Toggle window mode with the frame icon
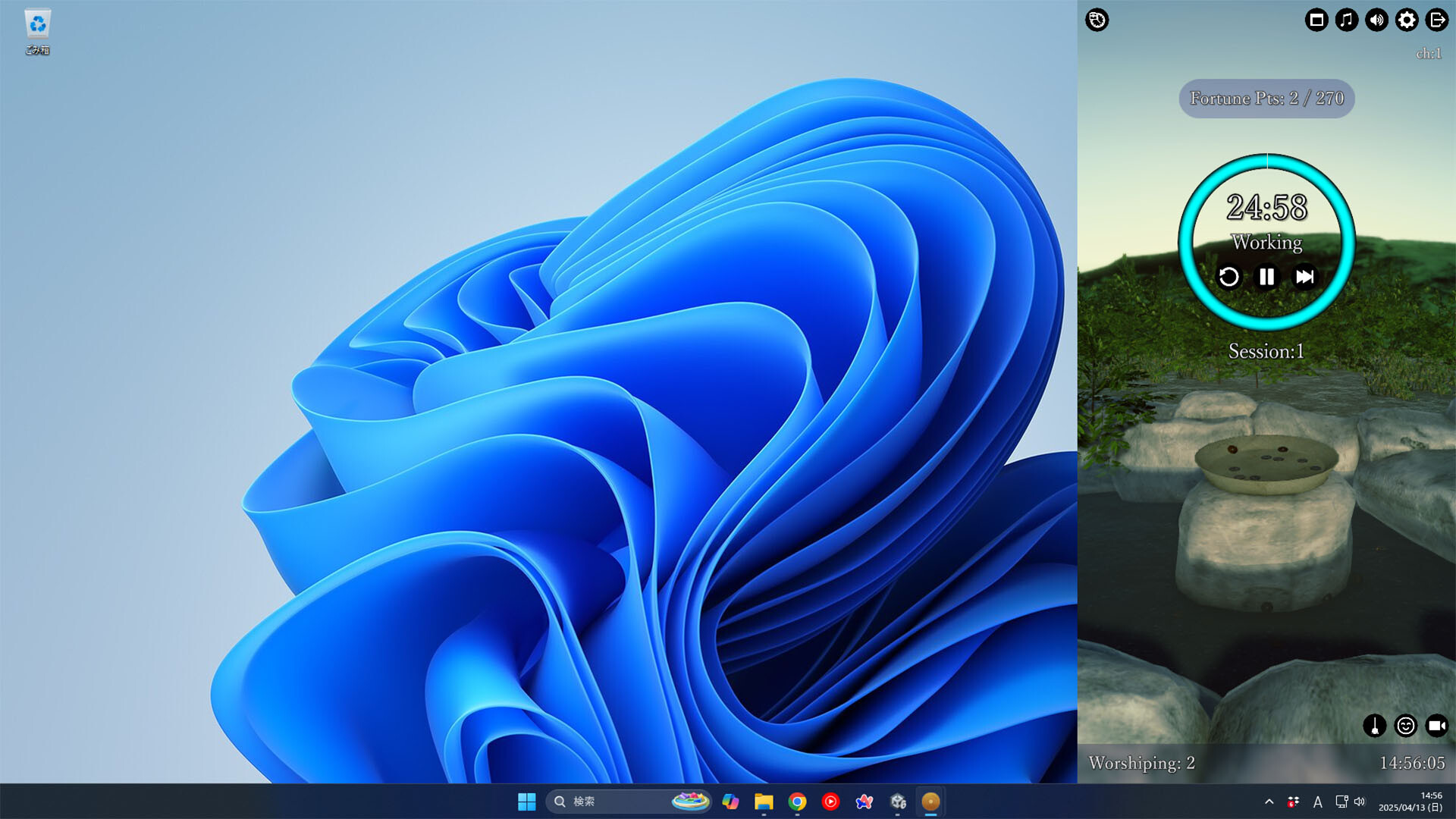This screenshot has width=1456, height=819. [1316, 20]
